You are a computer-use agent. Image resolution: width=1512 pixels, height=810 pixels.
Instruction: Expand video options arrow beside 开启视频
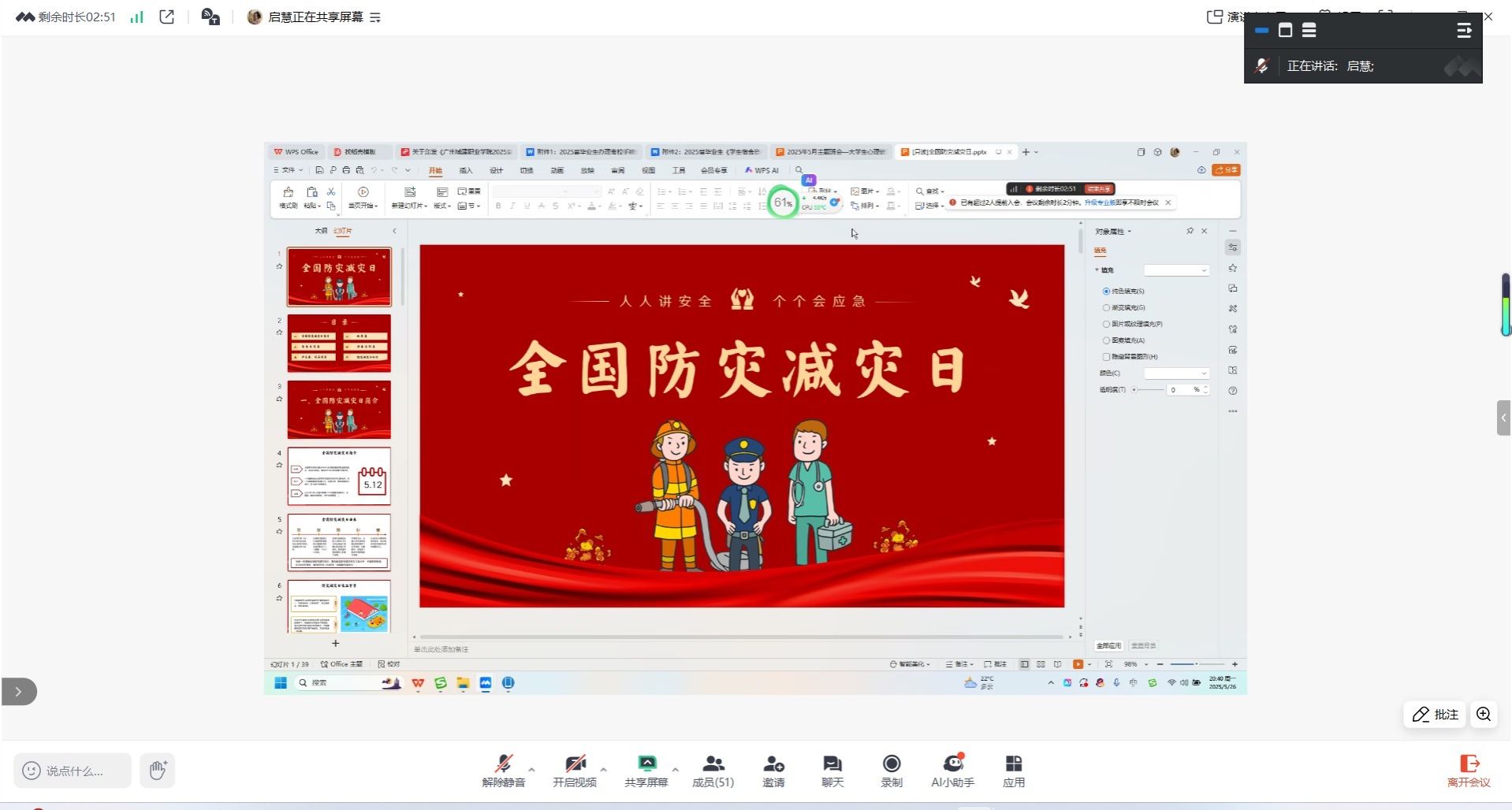pyautogui.click(x=604, y=769)
